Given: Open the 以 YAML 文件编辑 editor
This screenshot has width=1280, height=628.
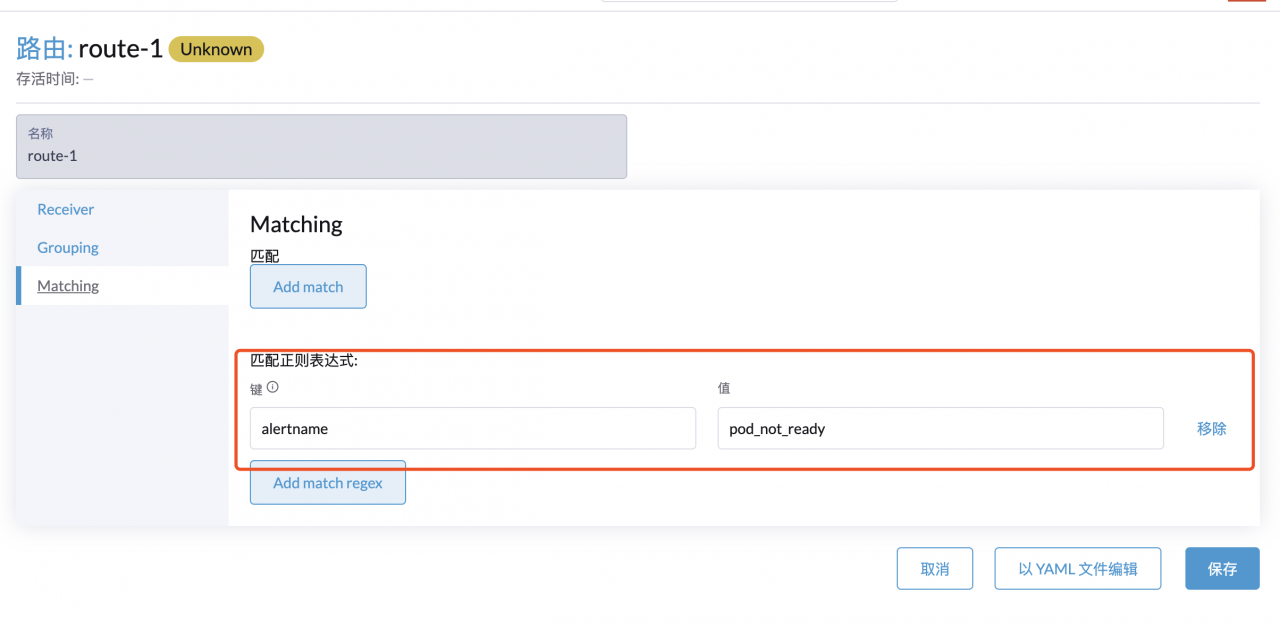Looking at the screenshot, I should [1077, 569].
